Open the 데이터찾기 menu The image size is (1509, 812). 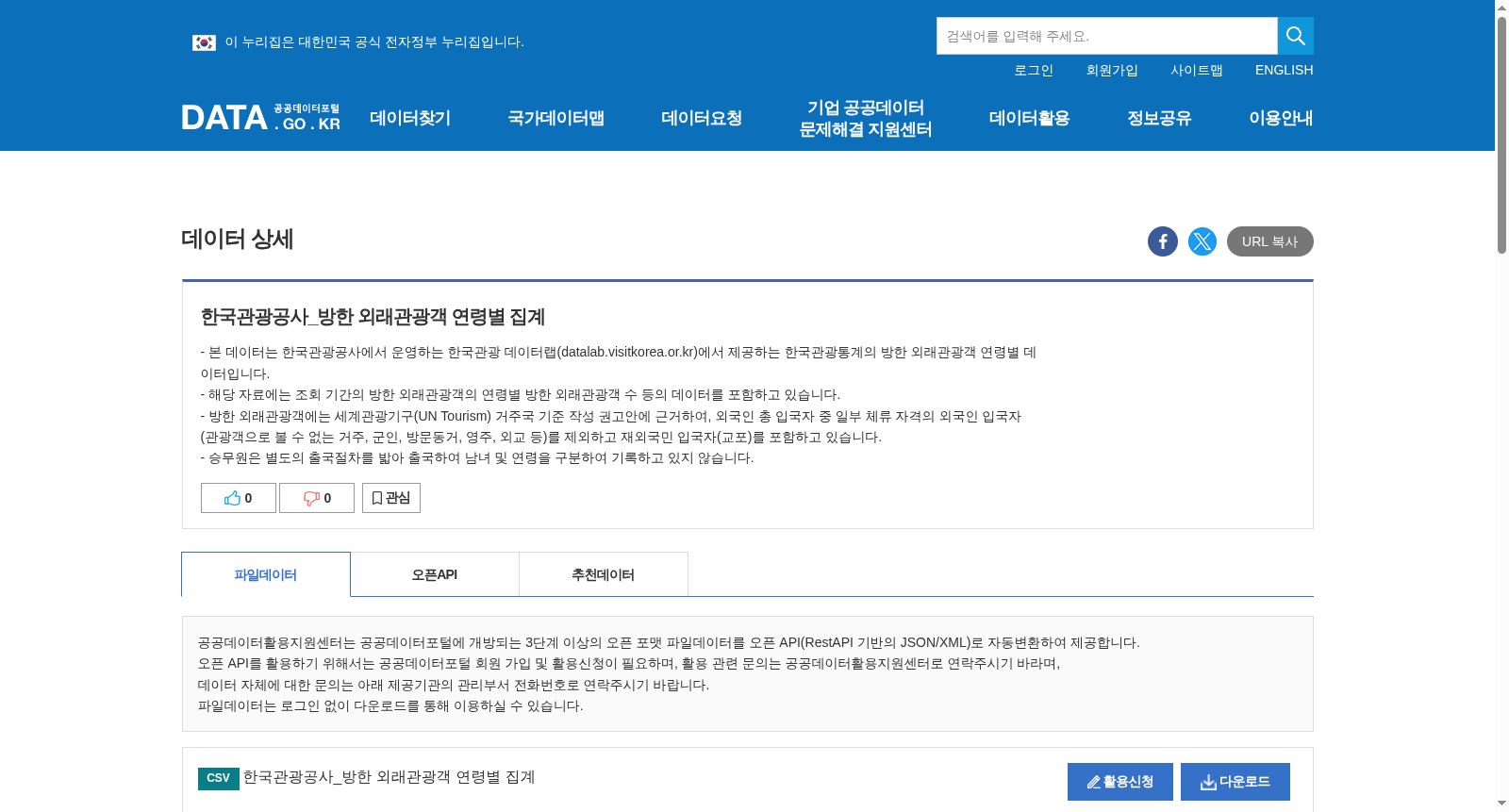pyautogui.click(x=410, y=118)
